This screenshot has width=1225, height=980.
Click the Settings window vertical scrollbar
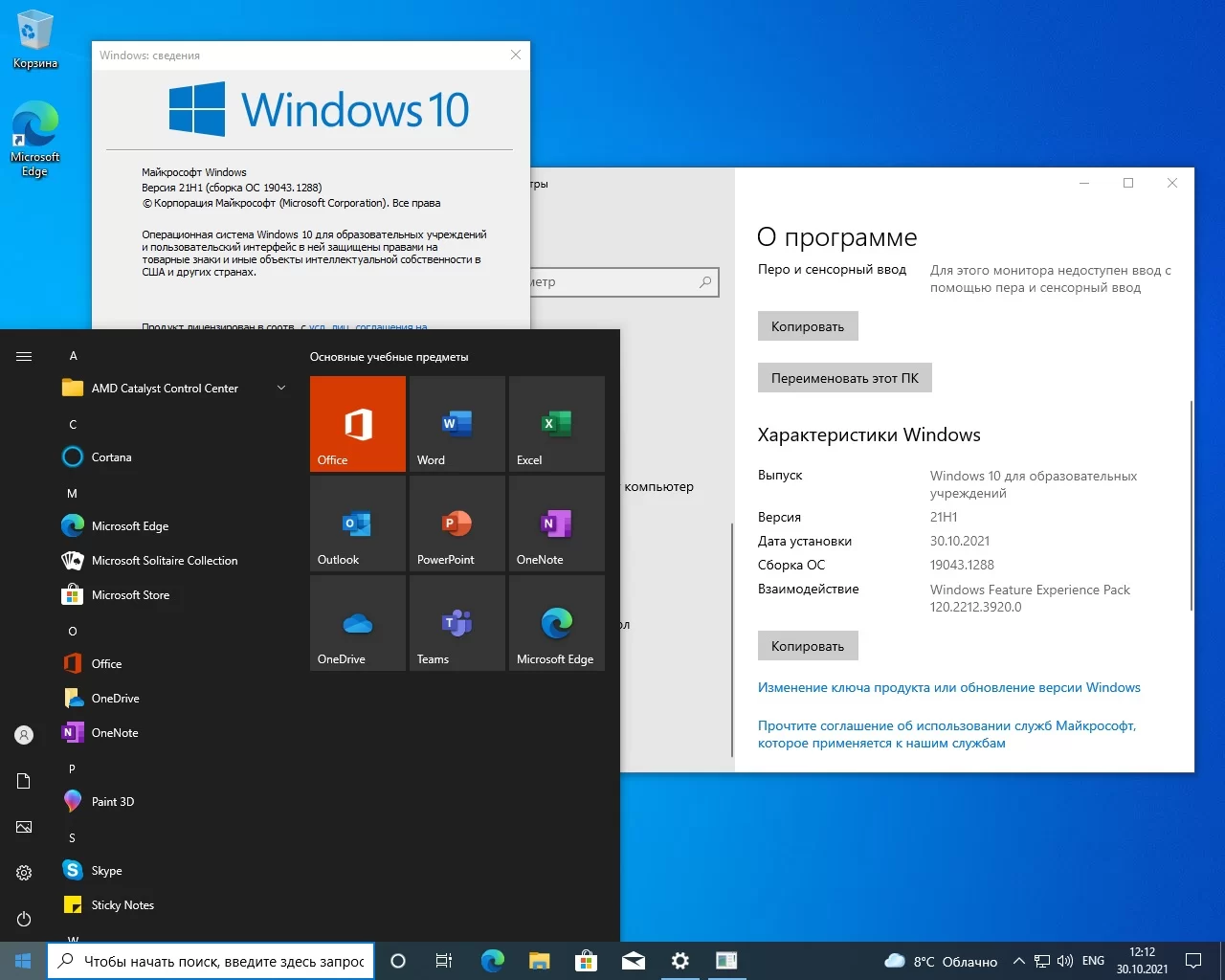(x=1192, y=504)
